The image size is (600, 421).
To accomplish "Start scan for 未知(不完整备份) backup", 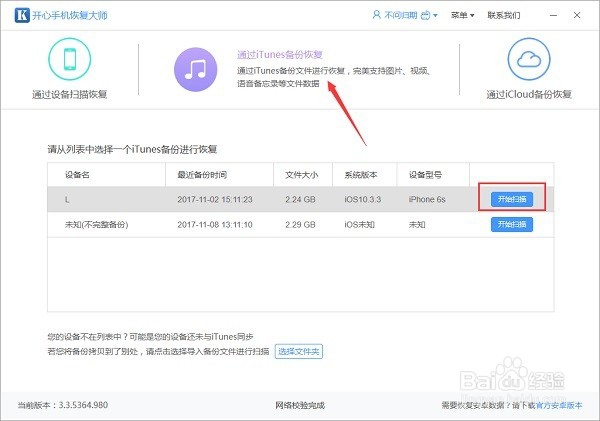I will pos(512,225).
